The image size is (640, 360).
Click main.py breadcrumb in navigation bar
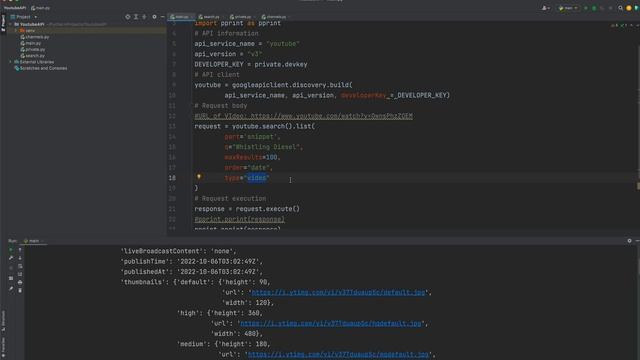point(40,8)
